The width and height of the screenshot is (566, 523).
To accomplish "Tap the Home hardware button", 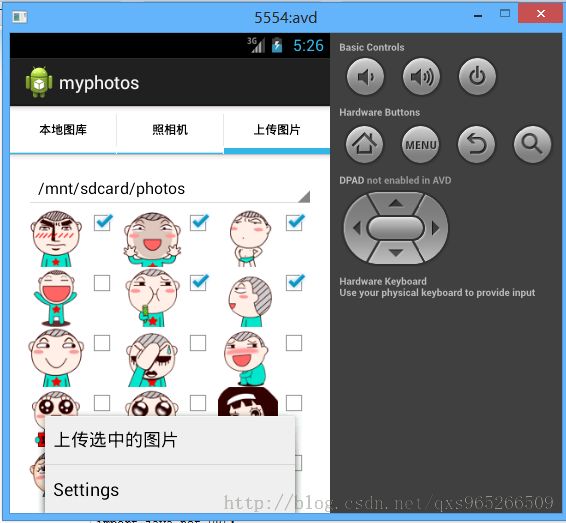I will 364,144.
